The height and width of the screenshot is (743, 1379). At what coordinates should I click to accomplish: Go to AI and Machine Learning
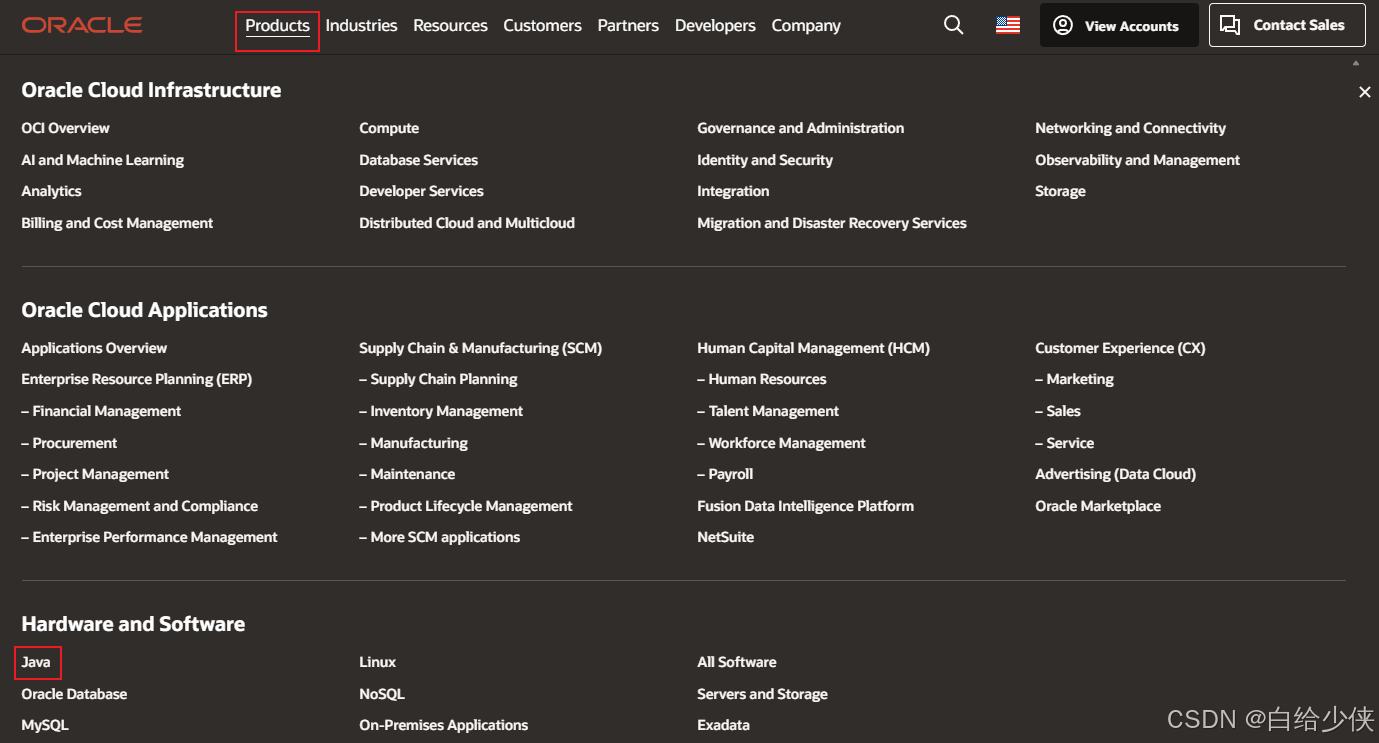tap(102, 160)
